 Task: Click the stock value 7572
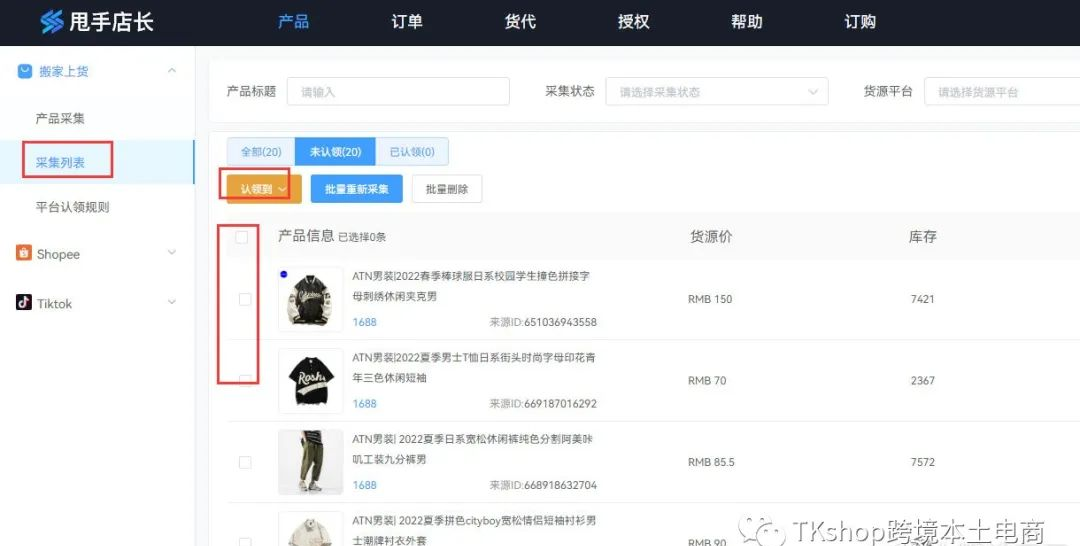(x=922, y=462)
